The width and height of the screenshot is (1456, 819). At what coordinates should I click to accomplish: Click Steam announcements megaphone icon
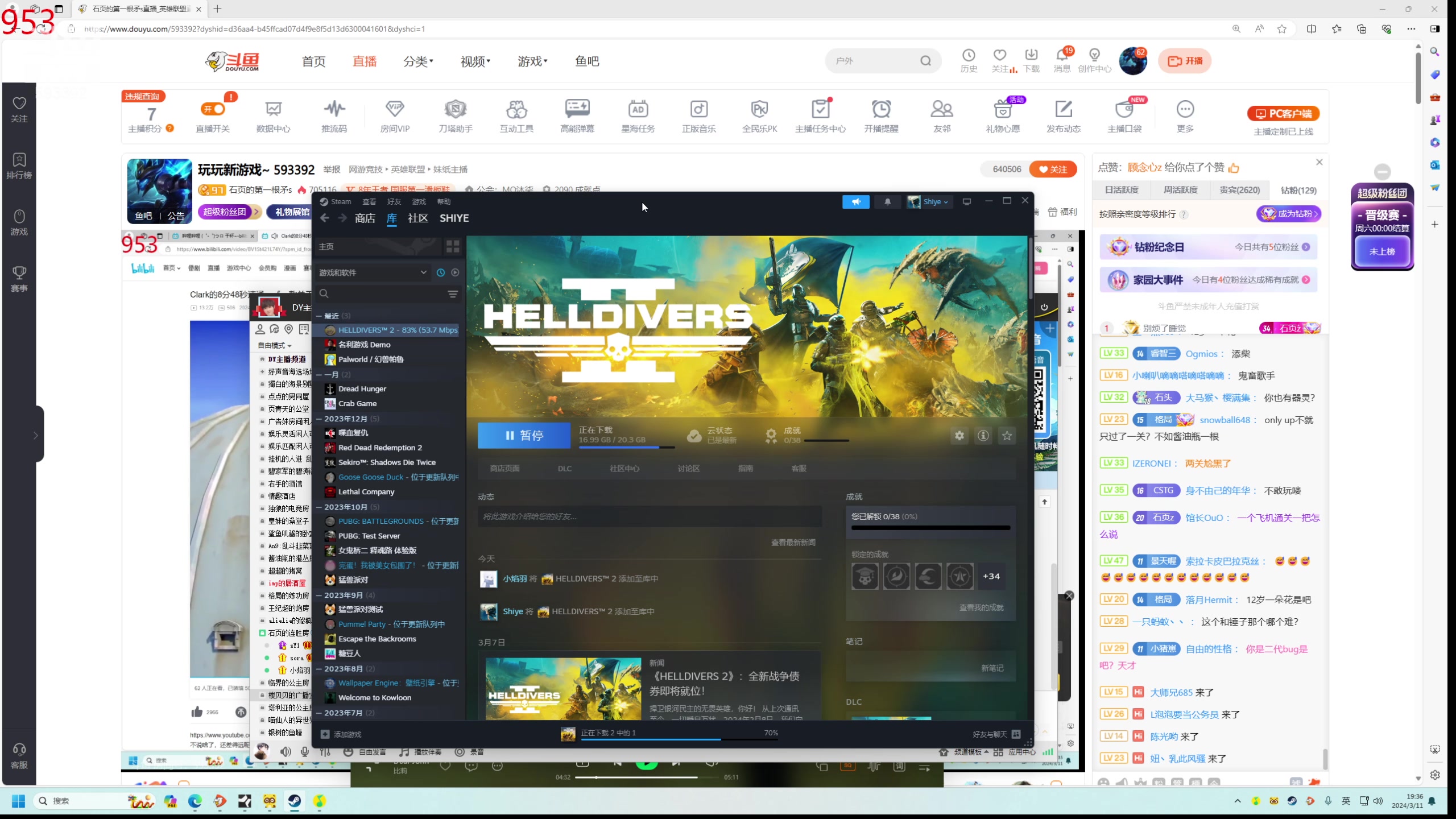[x=856, y=202]
